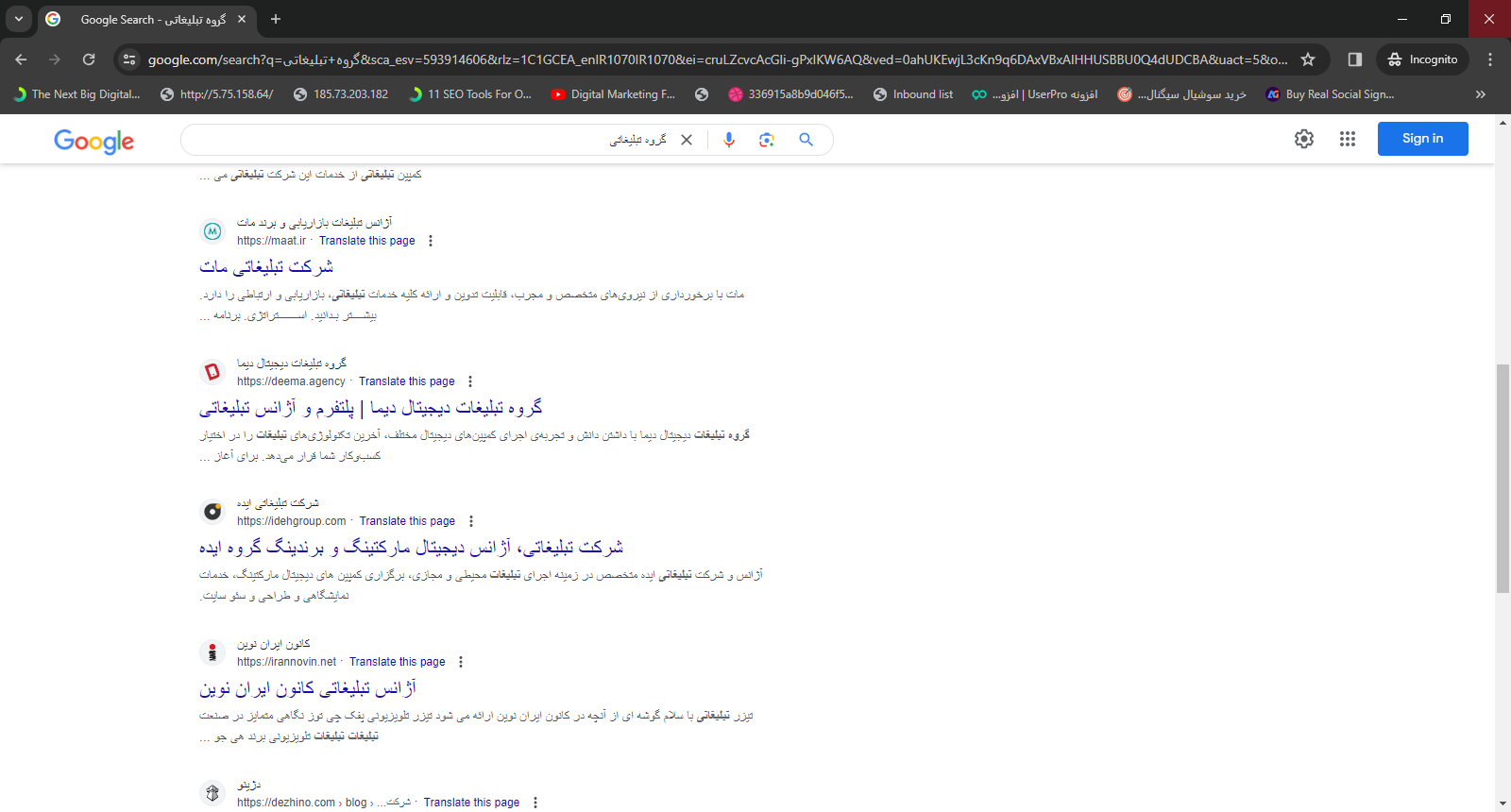
Task: Clear the search box text
Action: pos(687,140)
